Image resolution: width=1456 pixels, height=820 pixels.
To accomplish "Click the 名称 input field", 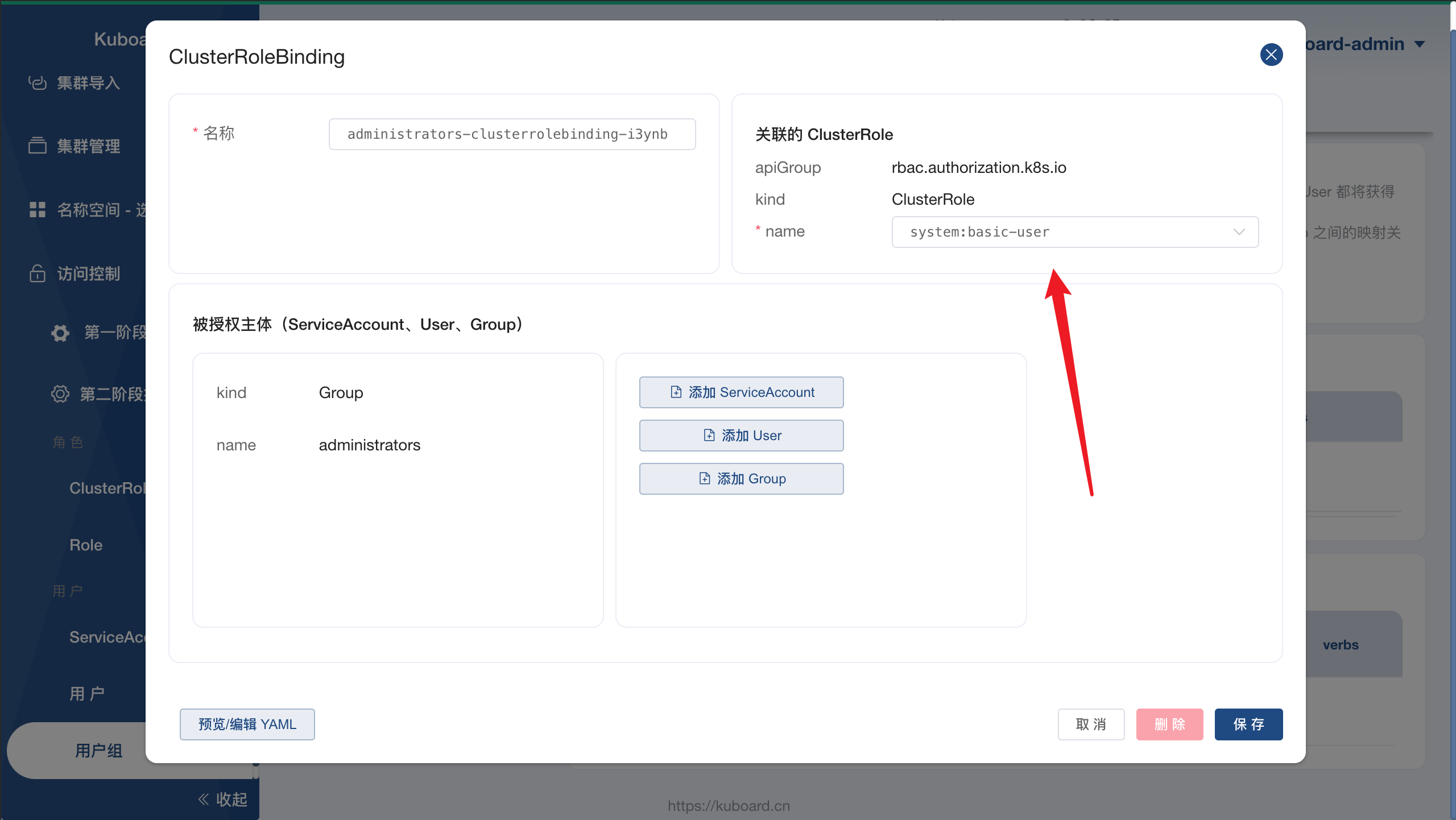I will tap(512, 134).
